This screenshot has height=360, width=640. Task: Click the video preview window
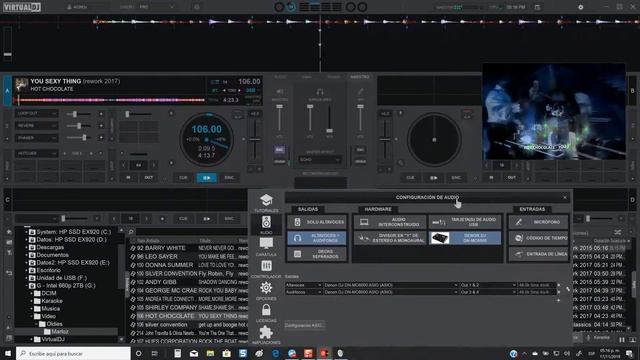click(x=554, y=111)
